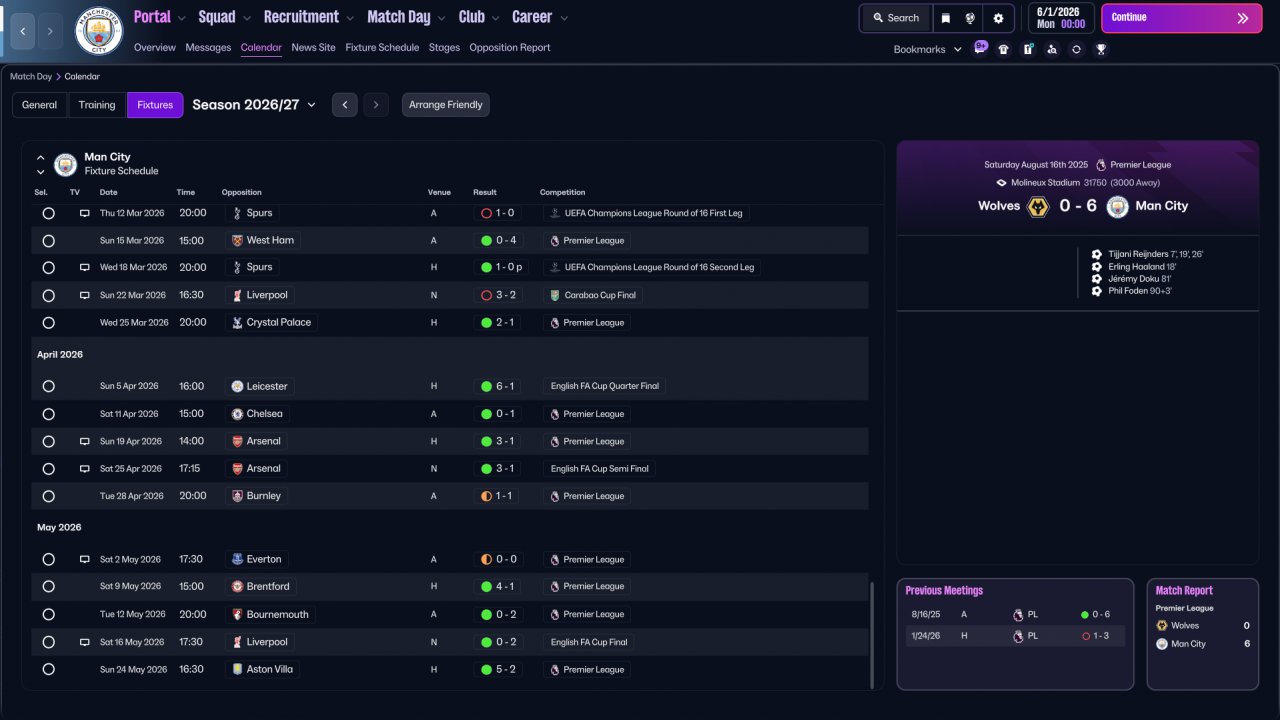Screen dimensions: 1280x720
Task: Click the scouting search icon in bookmarks bar
Action: click(1052, 49)
